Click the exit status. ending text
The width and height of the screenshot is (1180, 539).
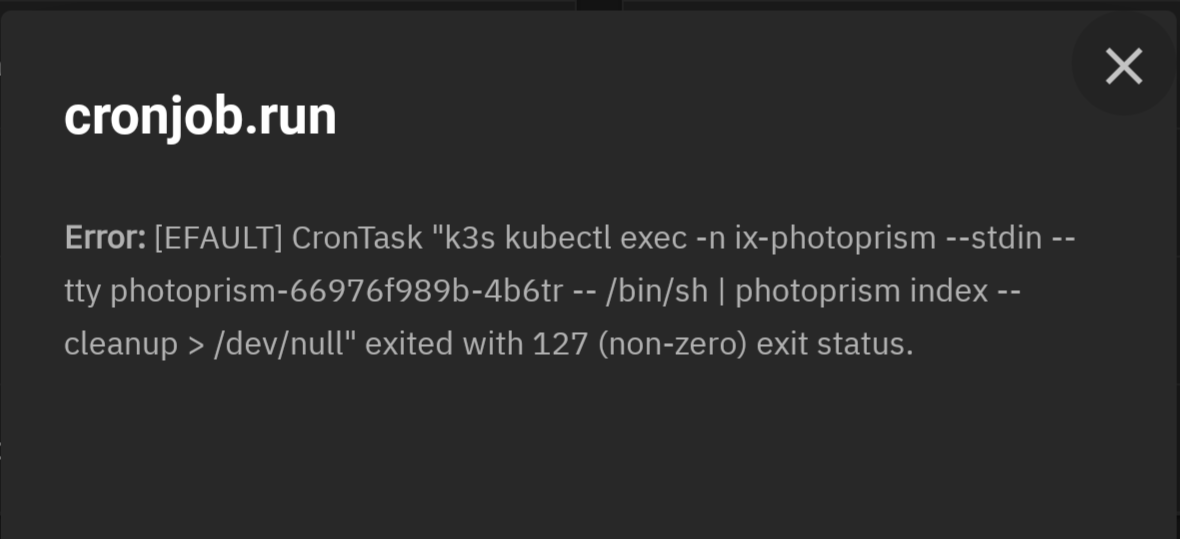[835, 344]
